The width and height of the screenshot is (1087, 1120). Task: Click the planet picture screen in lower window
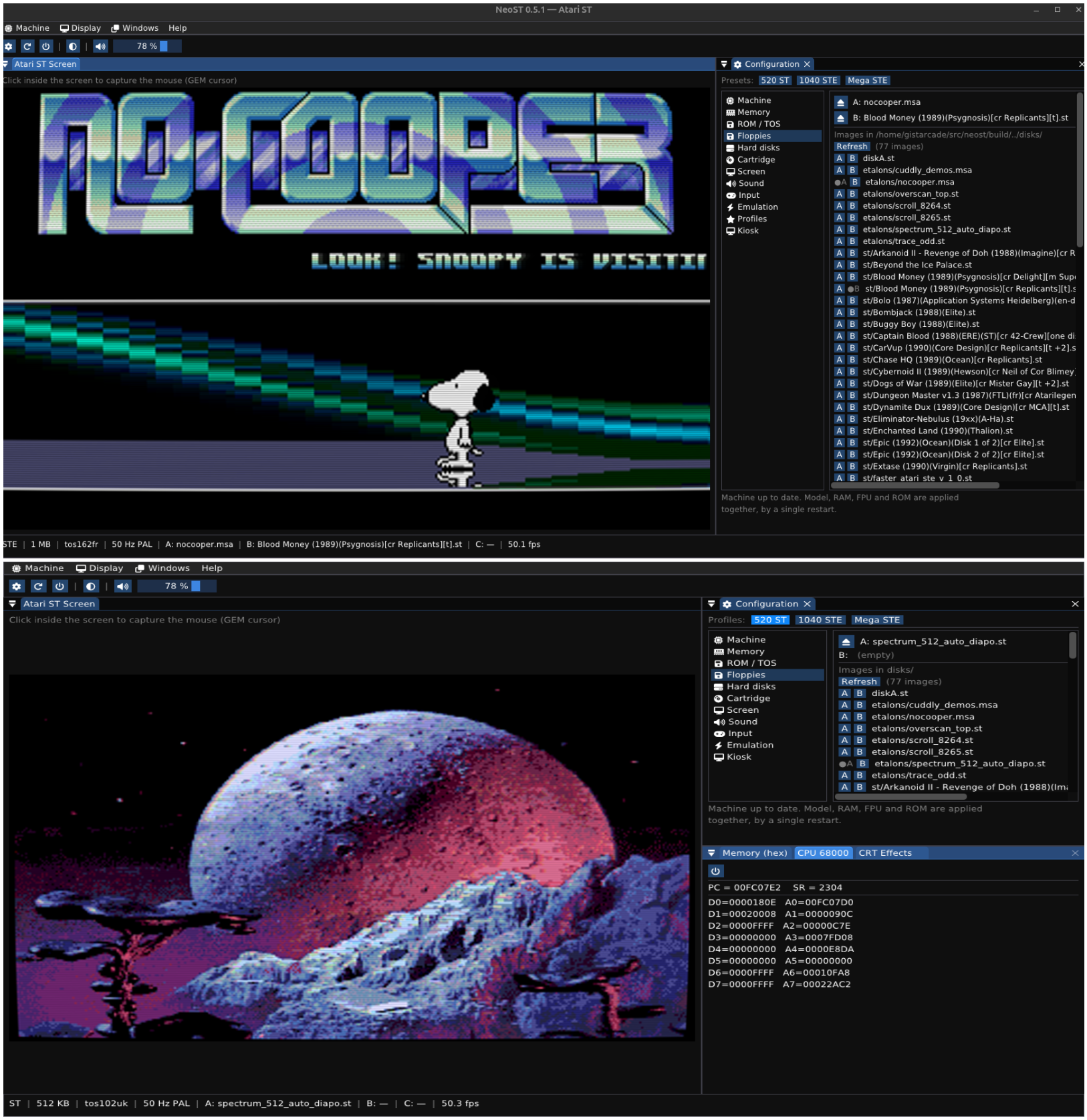pyautogui.click(x=352, y=858)
